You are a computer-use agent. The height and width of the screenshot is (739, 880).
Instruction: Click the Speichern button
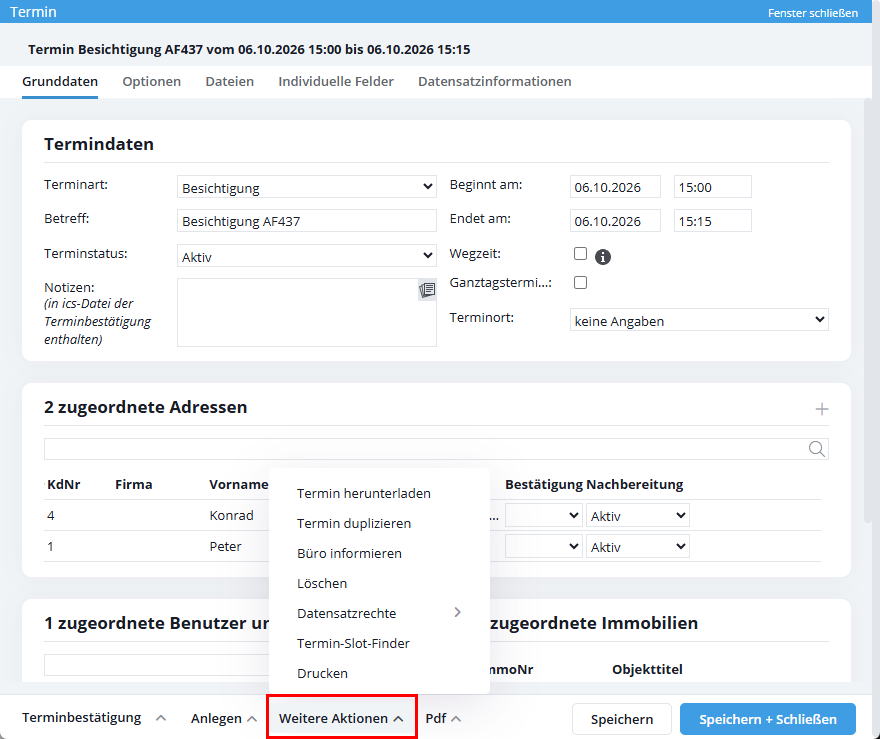pos(622,719)
